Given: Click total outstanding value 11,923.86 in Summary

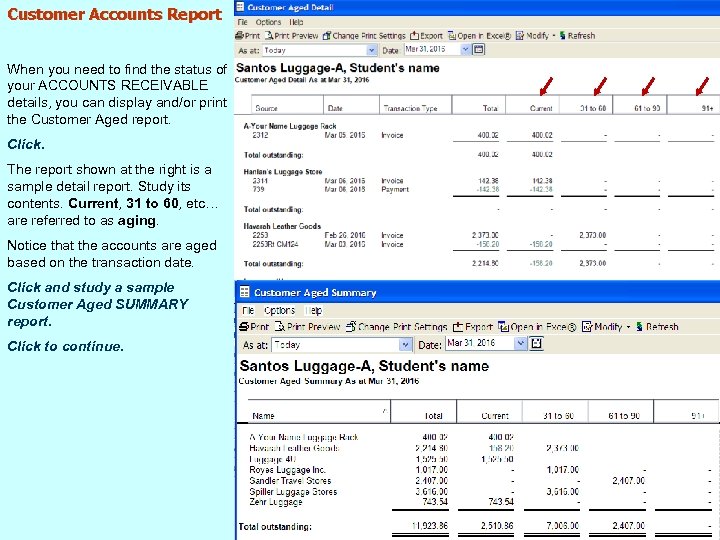Looking at the screenshot, I should 430,525.
